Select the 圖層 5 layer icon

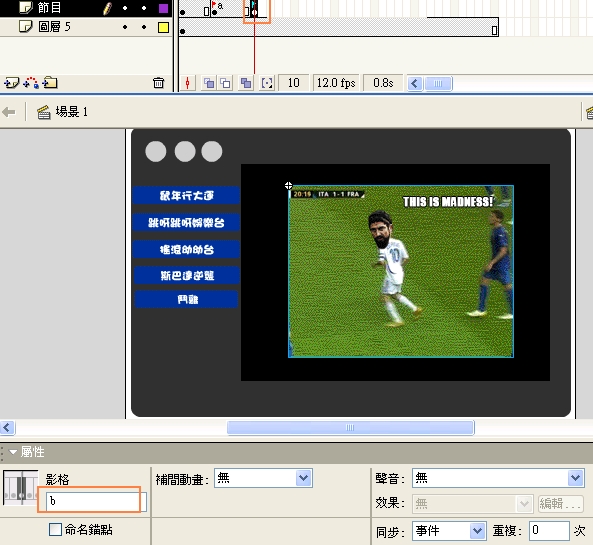click(25, 26)
